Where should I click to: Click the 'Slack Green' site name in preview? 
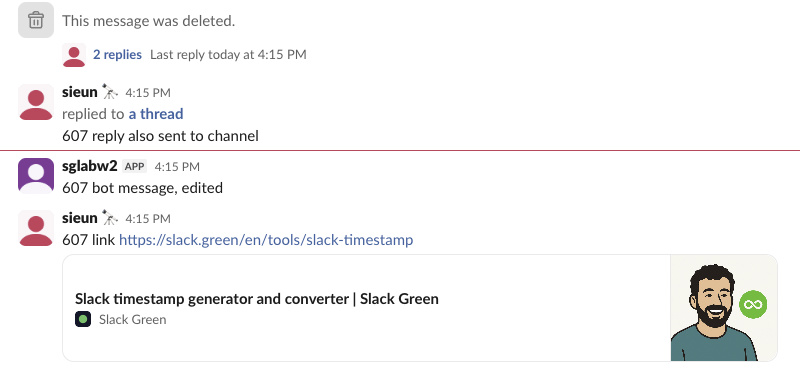tap(133, 319)
